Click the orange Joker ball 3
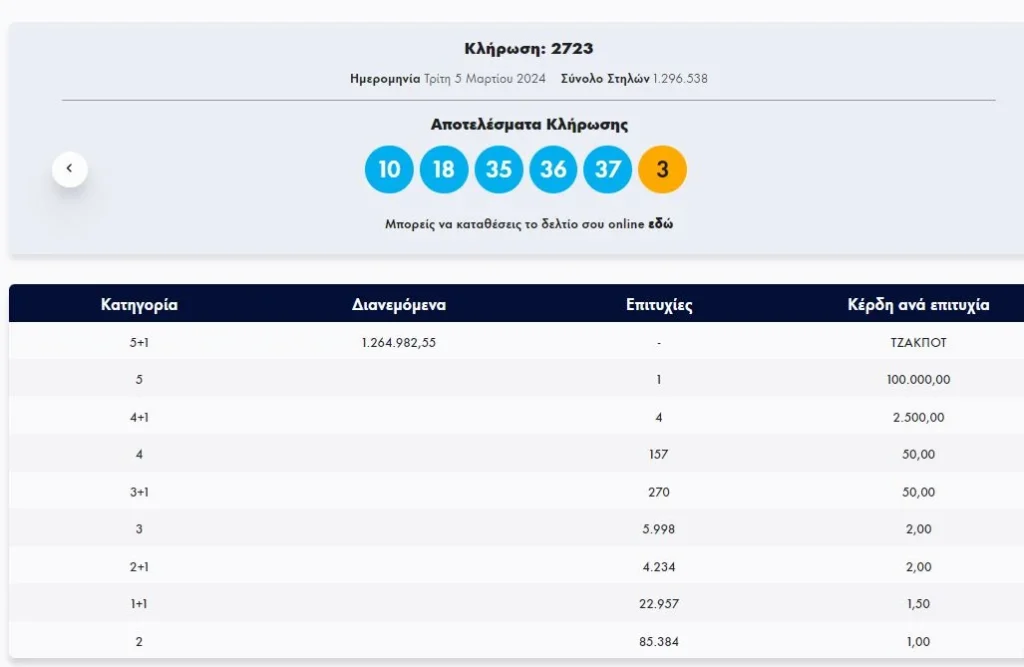This screenshot has height=667, width=1024. [x=662, y=169]
